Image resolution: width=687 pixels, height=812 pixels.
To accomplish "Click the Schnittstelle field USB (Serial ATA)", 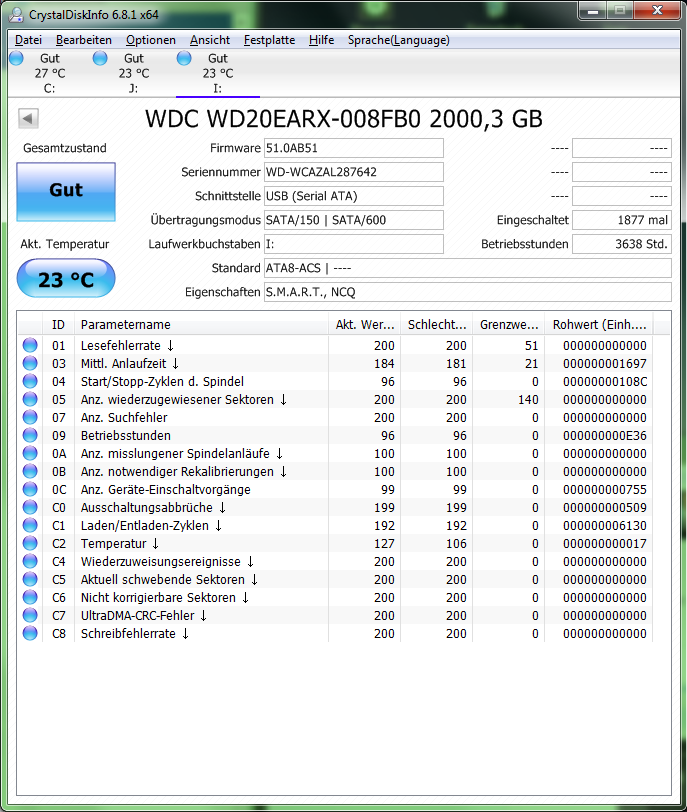I will click(x=354, y=196).
